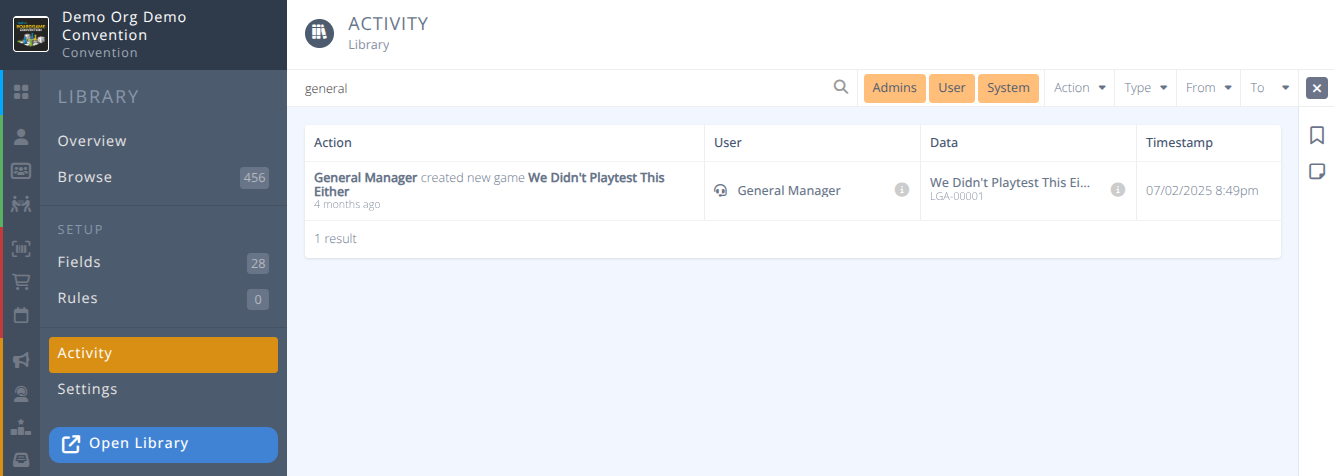Close the filter bar with the X button
This screenshot has width=1334, height=476.
[1317, 88]
